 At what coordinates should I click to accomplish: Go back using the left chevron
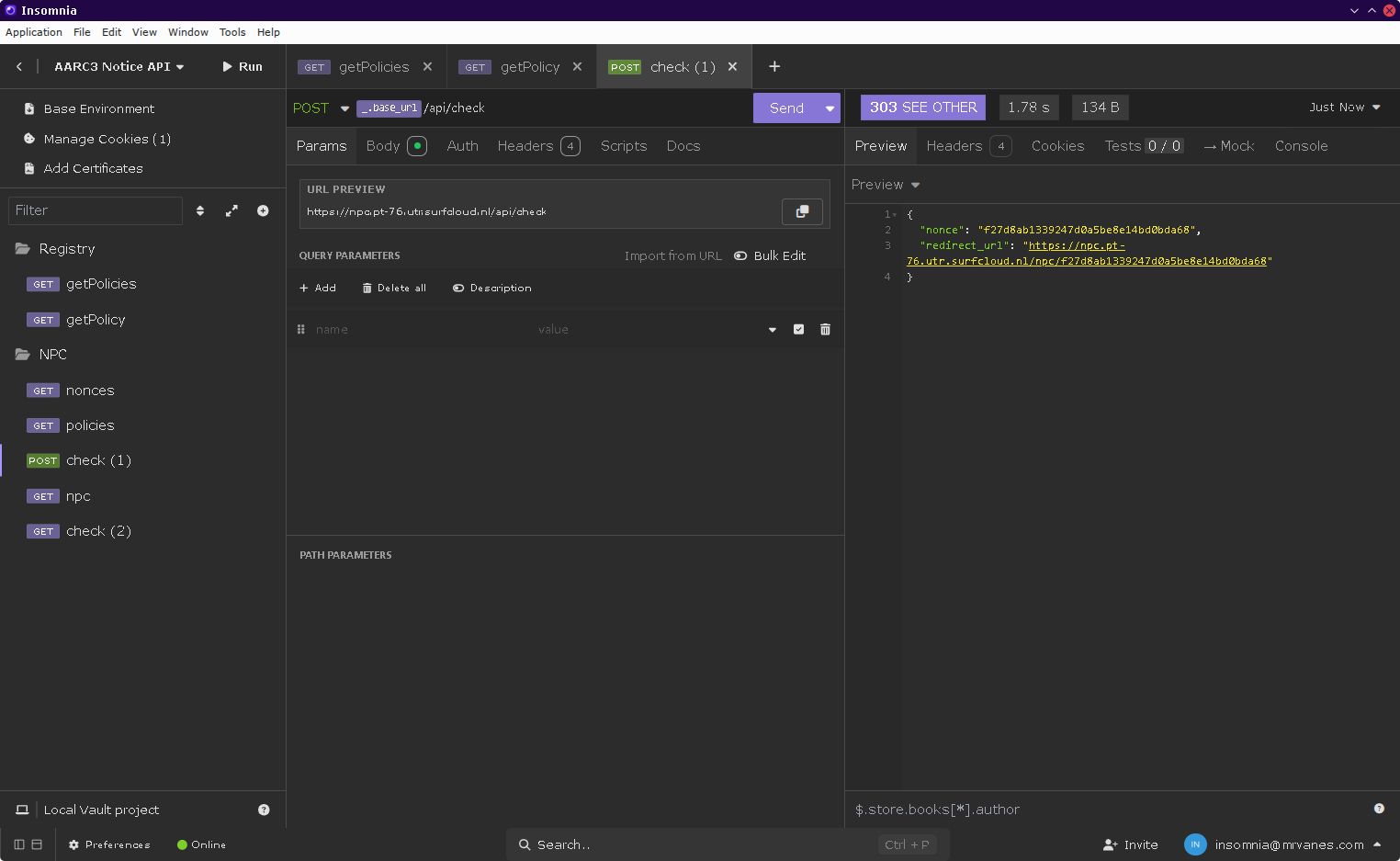tap(19, 66)
